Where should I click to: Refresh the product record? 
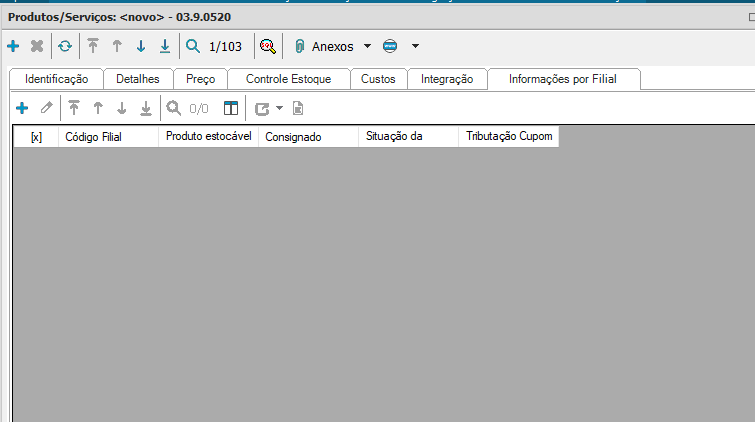point(65,46)
